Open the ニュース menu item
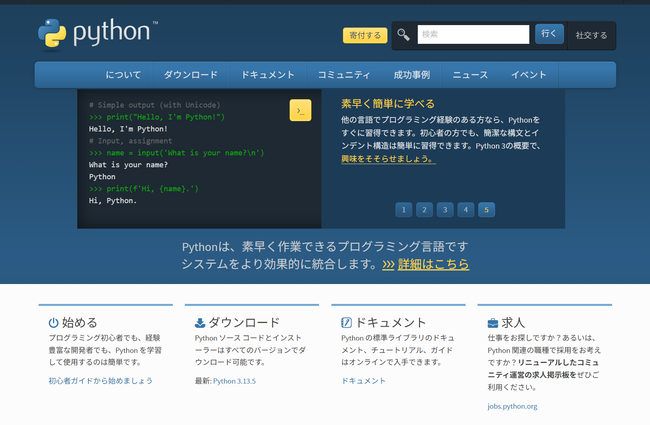Screen dimensions: 650x425 tap(470, 75)
